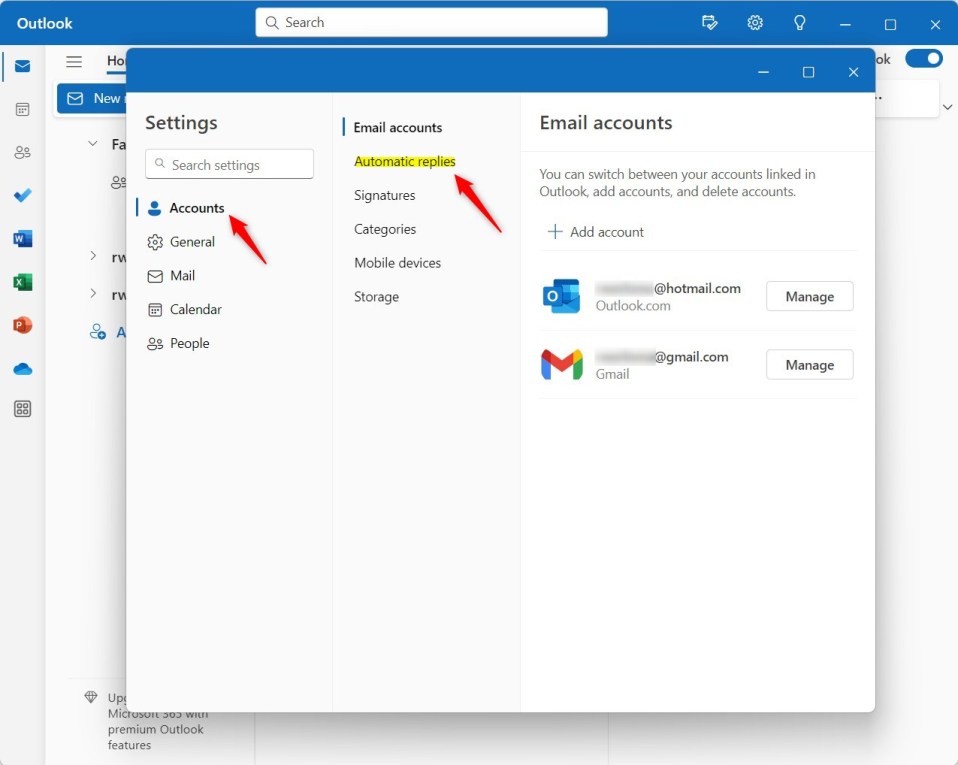The height and width of the screenshot is (765, 958).
Task: Open the dropdown arrow near the top right
Action: coord(946,105)
